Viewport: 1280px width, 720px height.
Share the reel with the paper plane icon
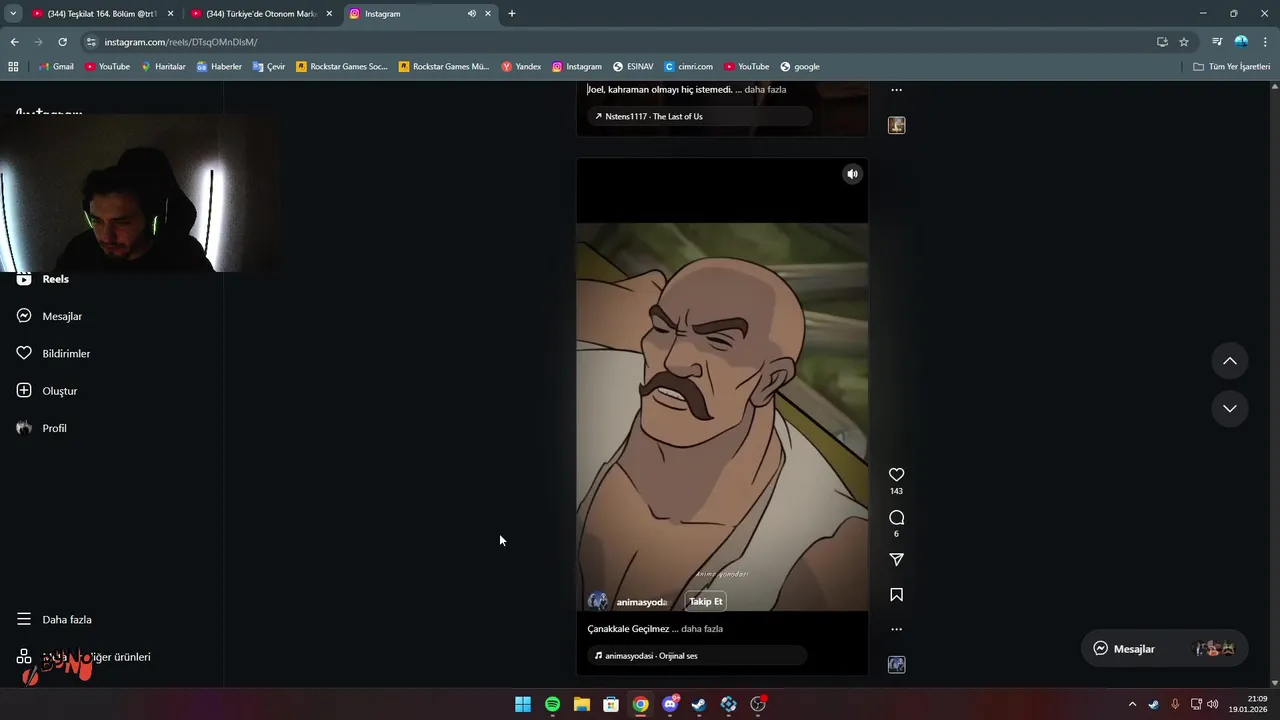[x=896, y=560]
